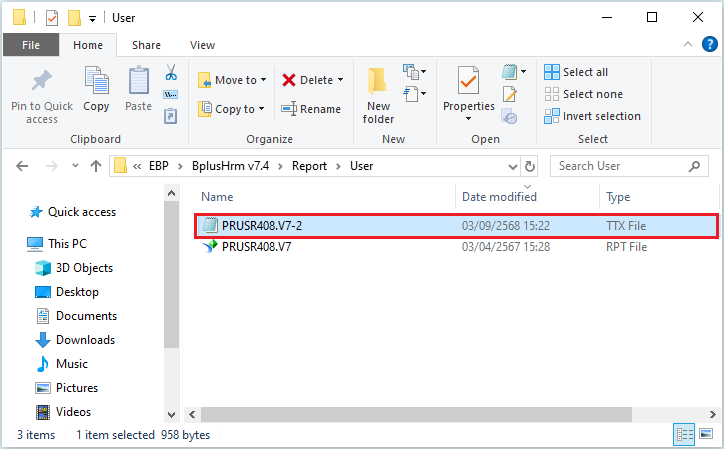Click the Cut scissors icon
Viewport: 724px width, 449px height.
coord(170,73)
